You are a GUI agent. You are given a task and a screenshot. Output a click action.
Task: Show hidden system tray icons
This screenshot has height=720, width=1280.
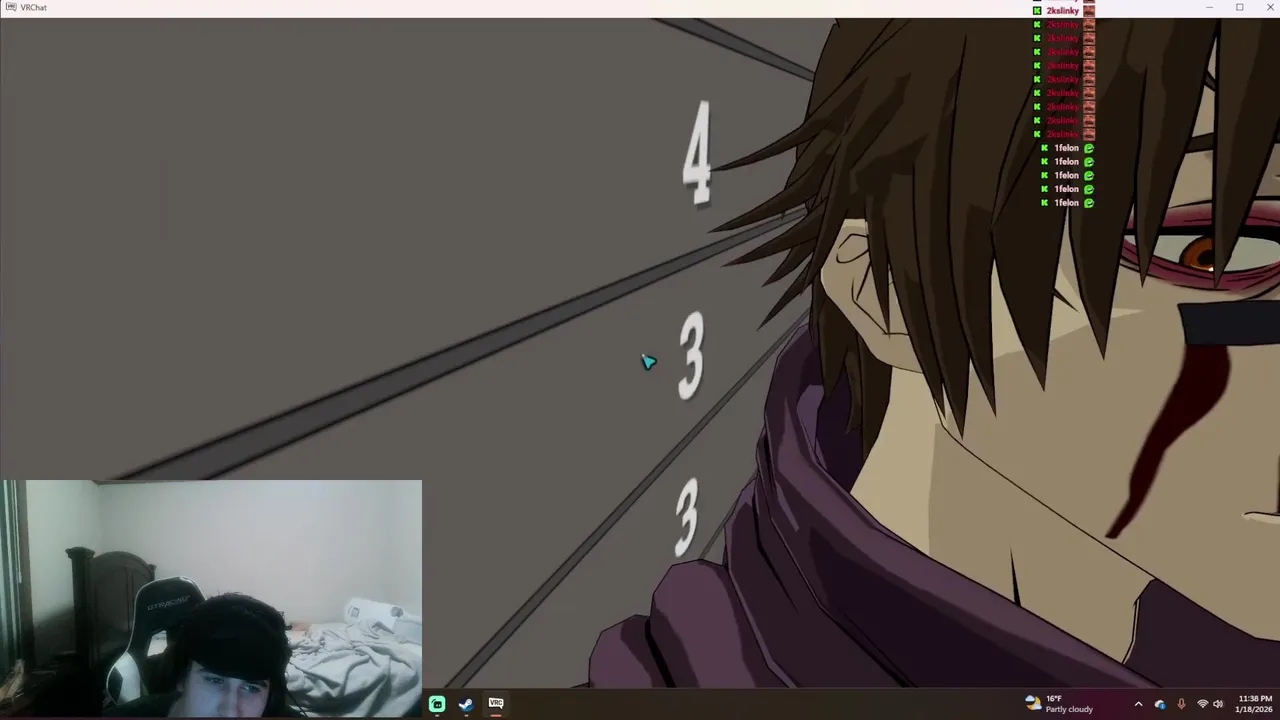point(1138,704)
